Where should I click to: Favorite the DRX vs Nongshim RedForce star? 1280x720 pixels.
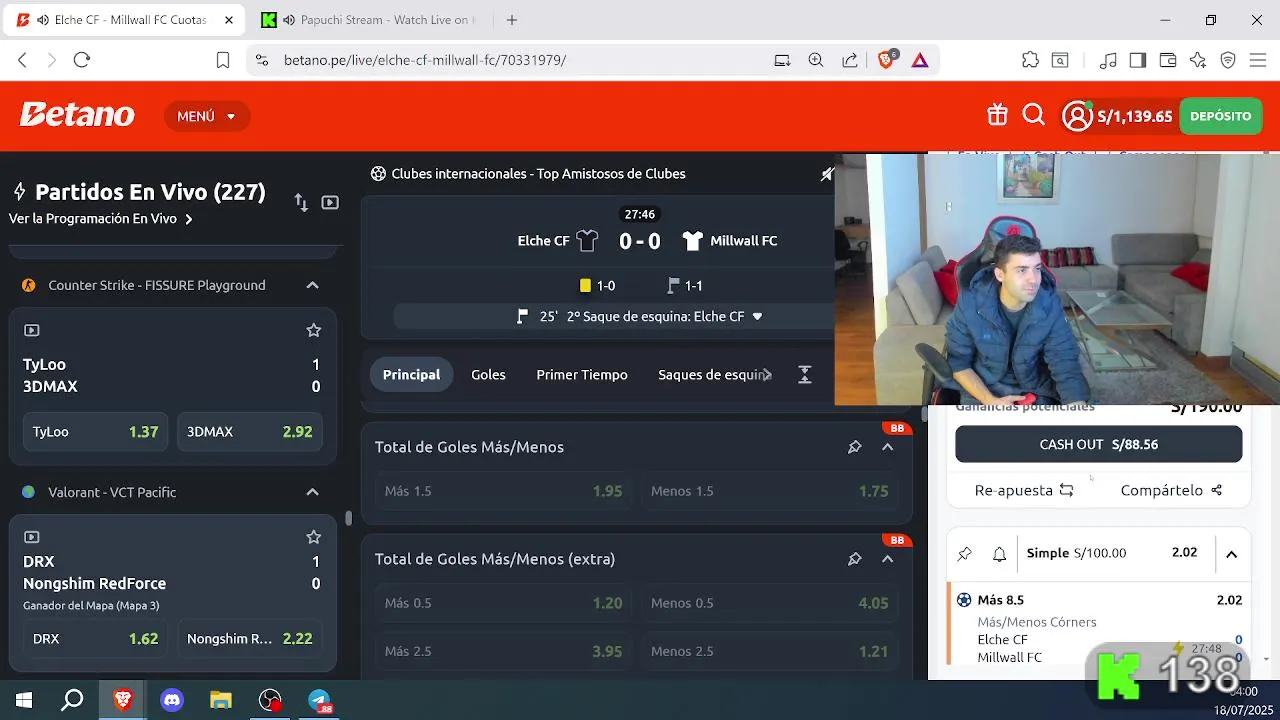pos(313,537)
